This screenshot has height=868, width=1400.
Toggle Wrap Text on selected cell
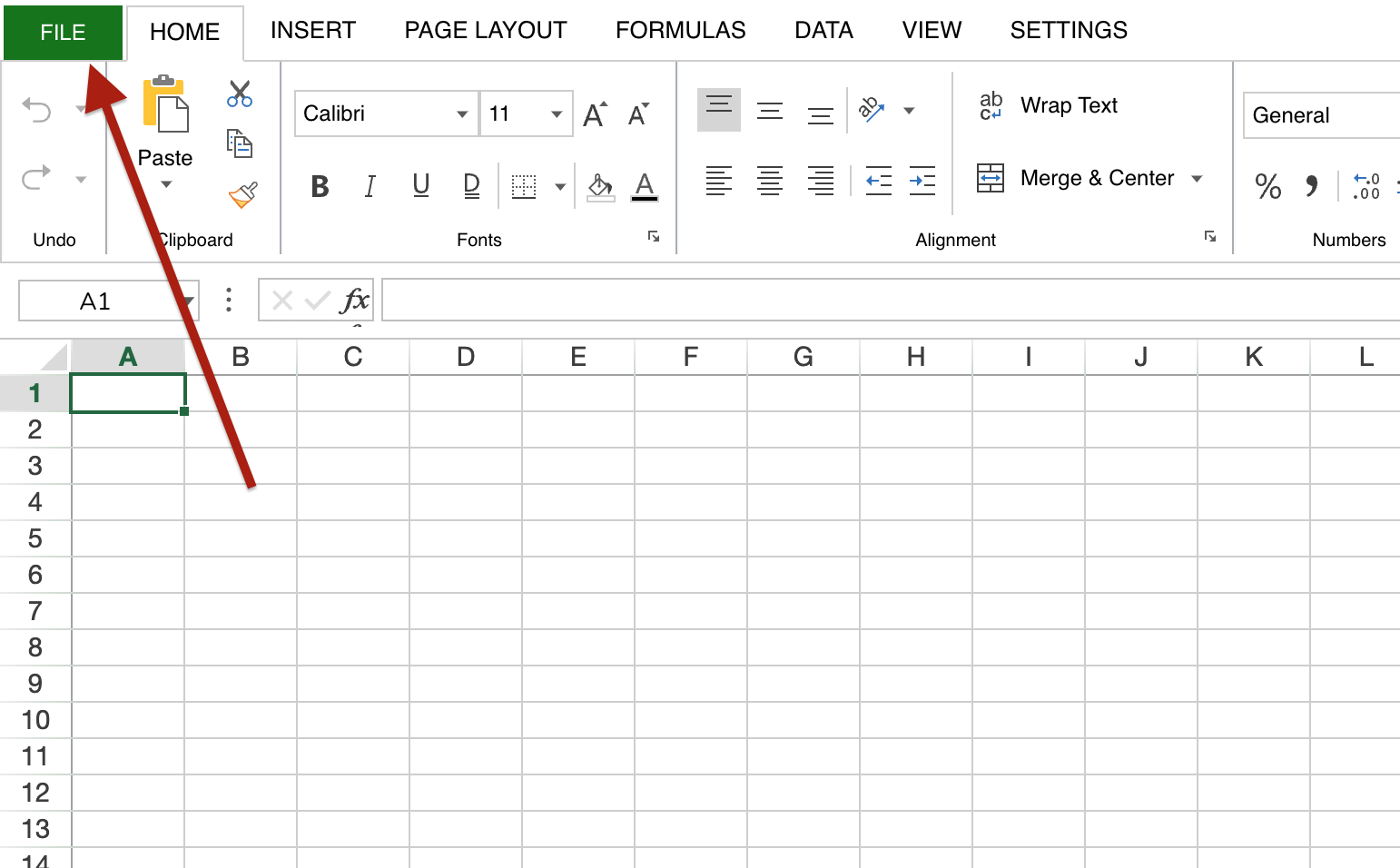1049,106
